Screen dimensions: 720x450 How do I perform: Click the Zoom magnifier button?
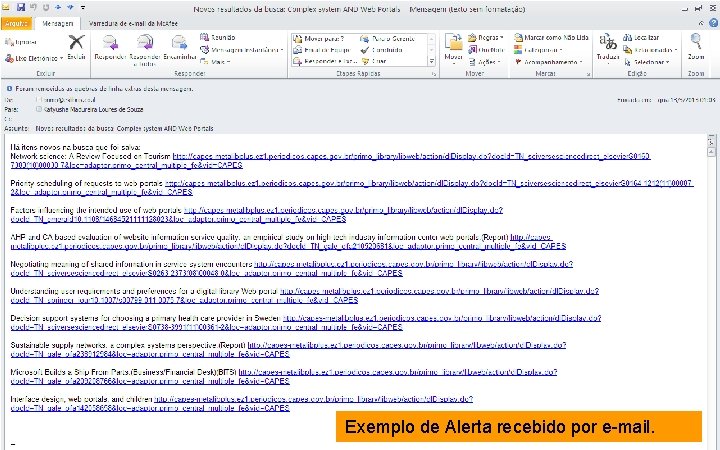coord(696,47)
